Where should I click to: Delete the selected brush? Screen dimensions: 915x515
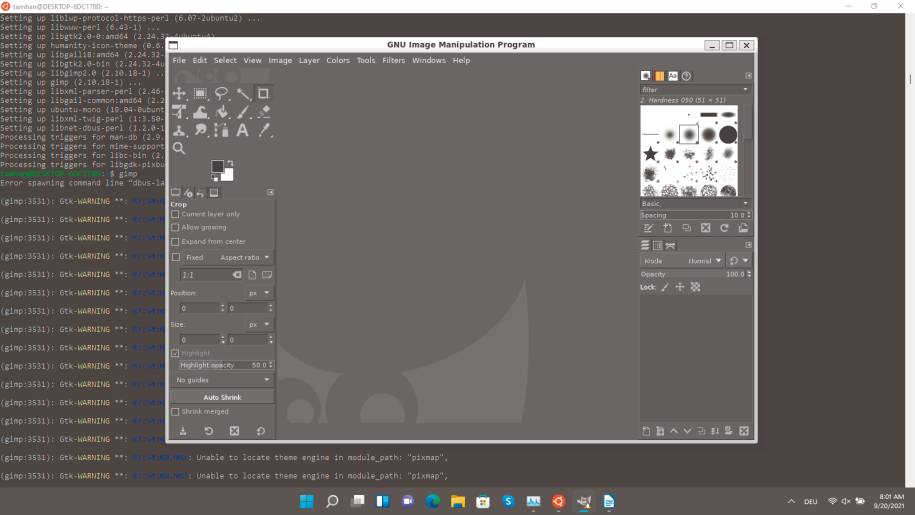(x=706, y=228)
